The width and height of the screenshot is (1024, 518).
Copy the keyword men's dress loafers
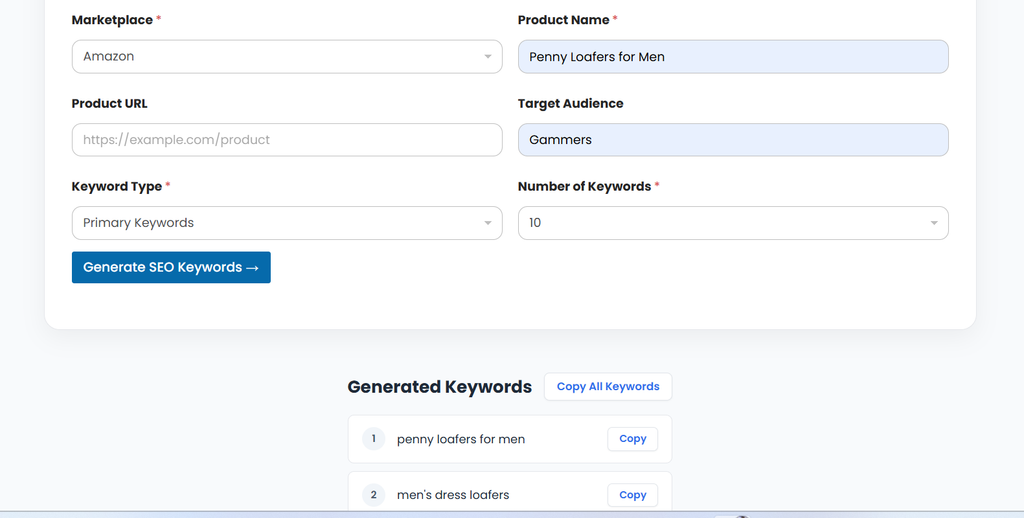(x=632, y=495)
